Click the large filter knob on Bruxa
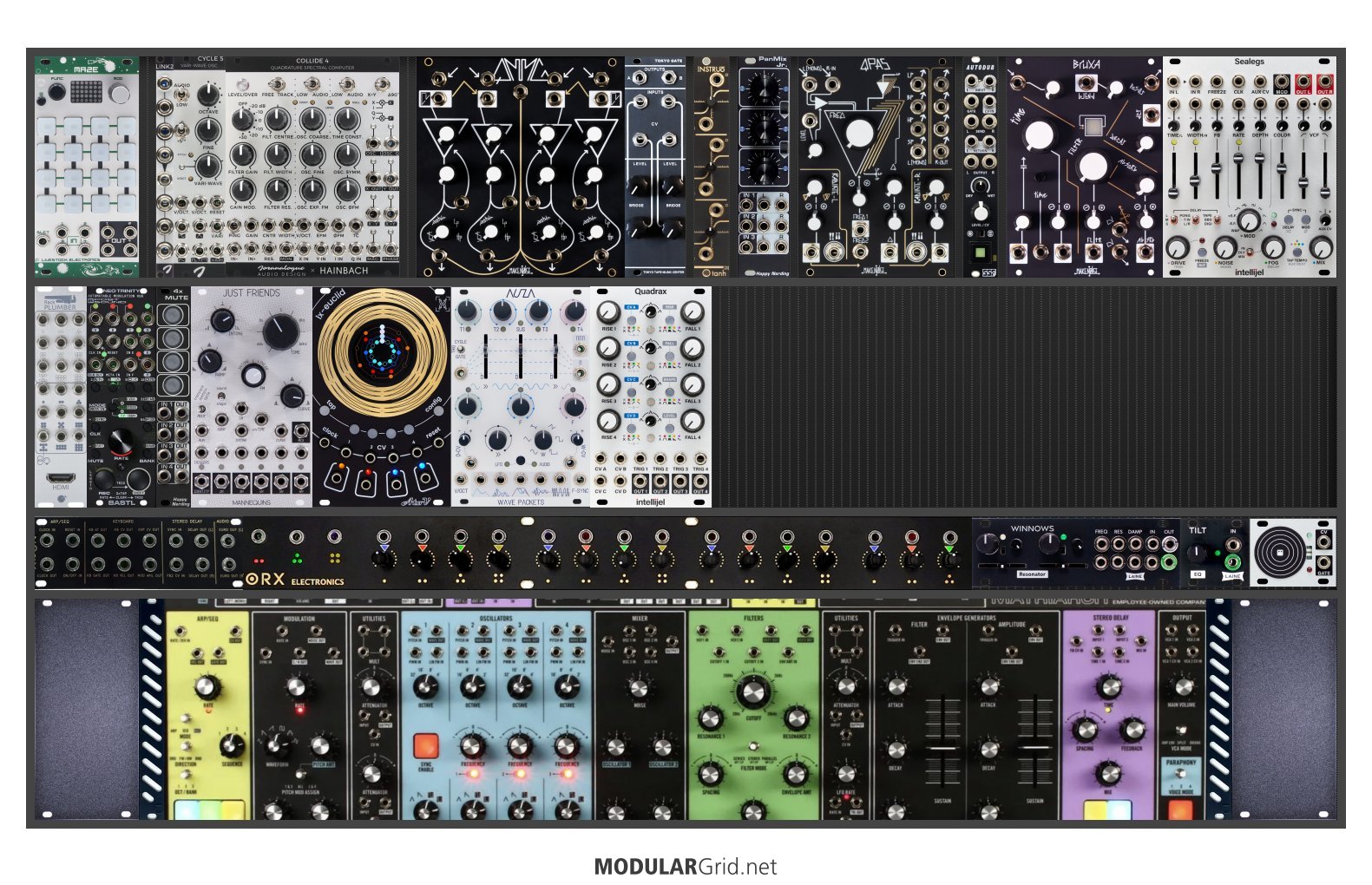The image size is (1372, 885). [1093, 167]
